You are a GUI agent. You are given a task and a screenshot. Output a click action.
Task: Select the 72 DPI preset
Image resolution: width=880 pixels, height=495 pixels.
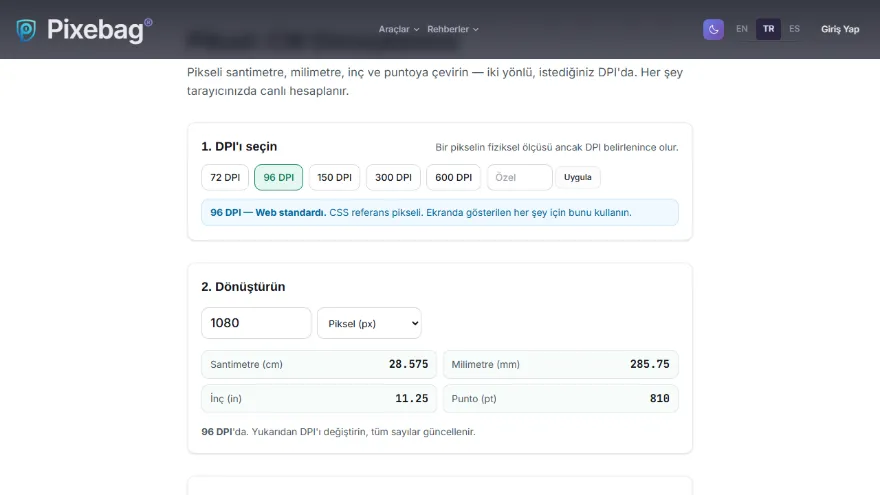[225, 177]
